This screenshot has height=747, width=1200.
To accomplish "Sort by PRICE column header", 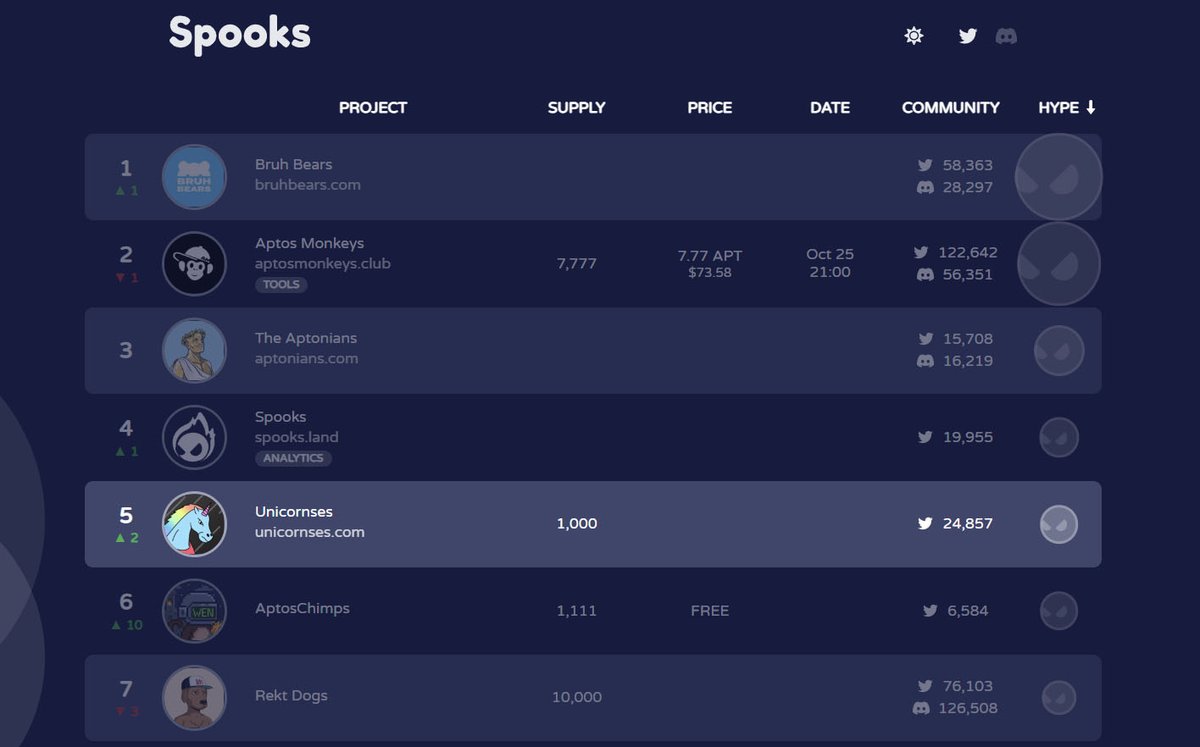I will 710,107.
